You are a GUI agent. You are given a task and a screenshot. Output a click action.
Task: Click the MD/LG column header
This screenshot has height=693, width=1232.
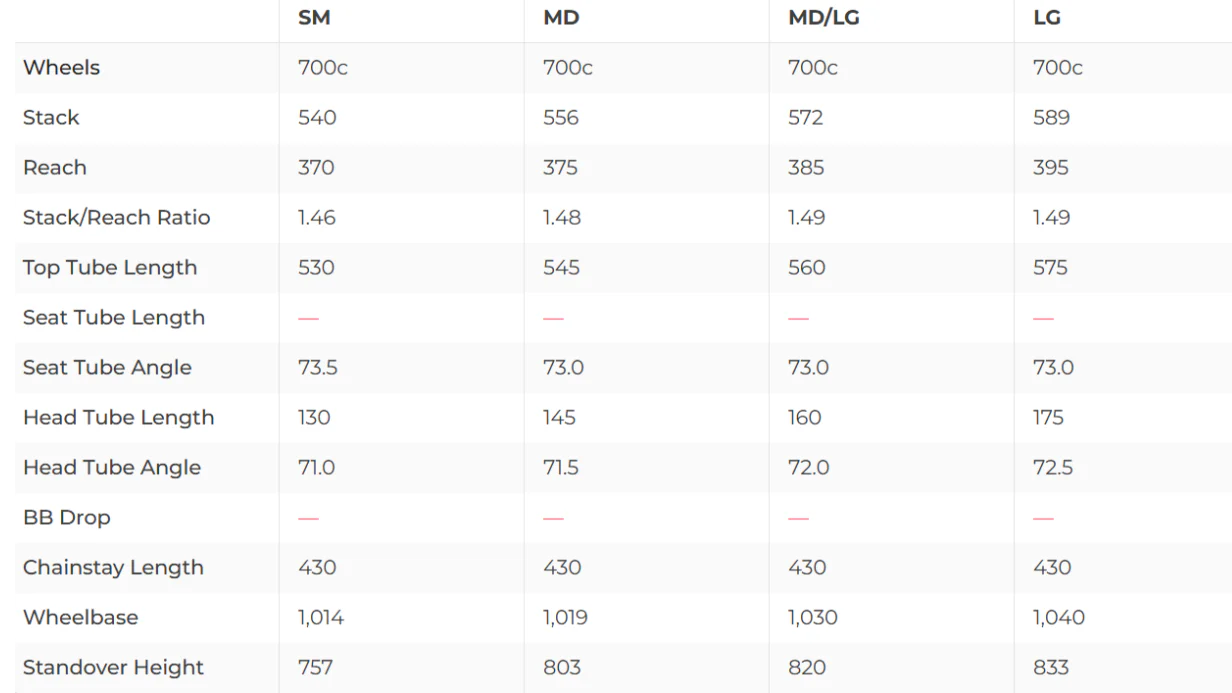pos(824,18)
